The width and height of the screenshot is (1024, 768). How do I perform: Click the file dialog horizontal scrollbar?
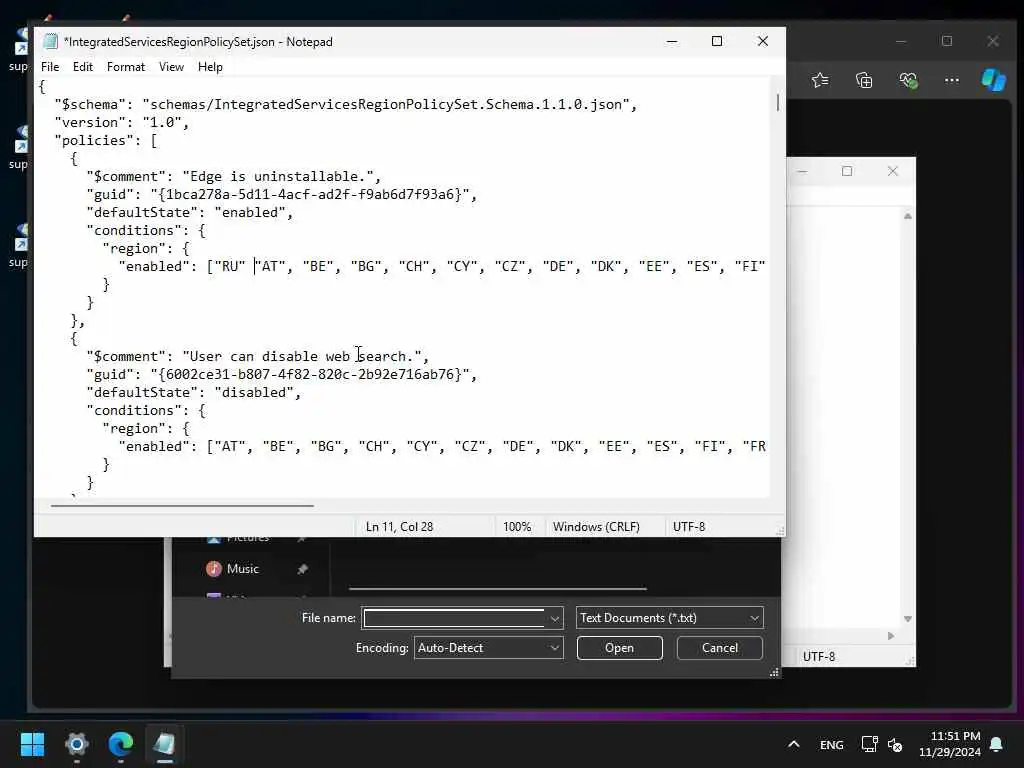coord(498,588)
